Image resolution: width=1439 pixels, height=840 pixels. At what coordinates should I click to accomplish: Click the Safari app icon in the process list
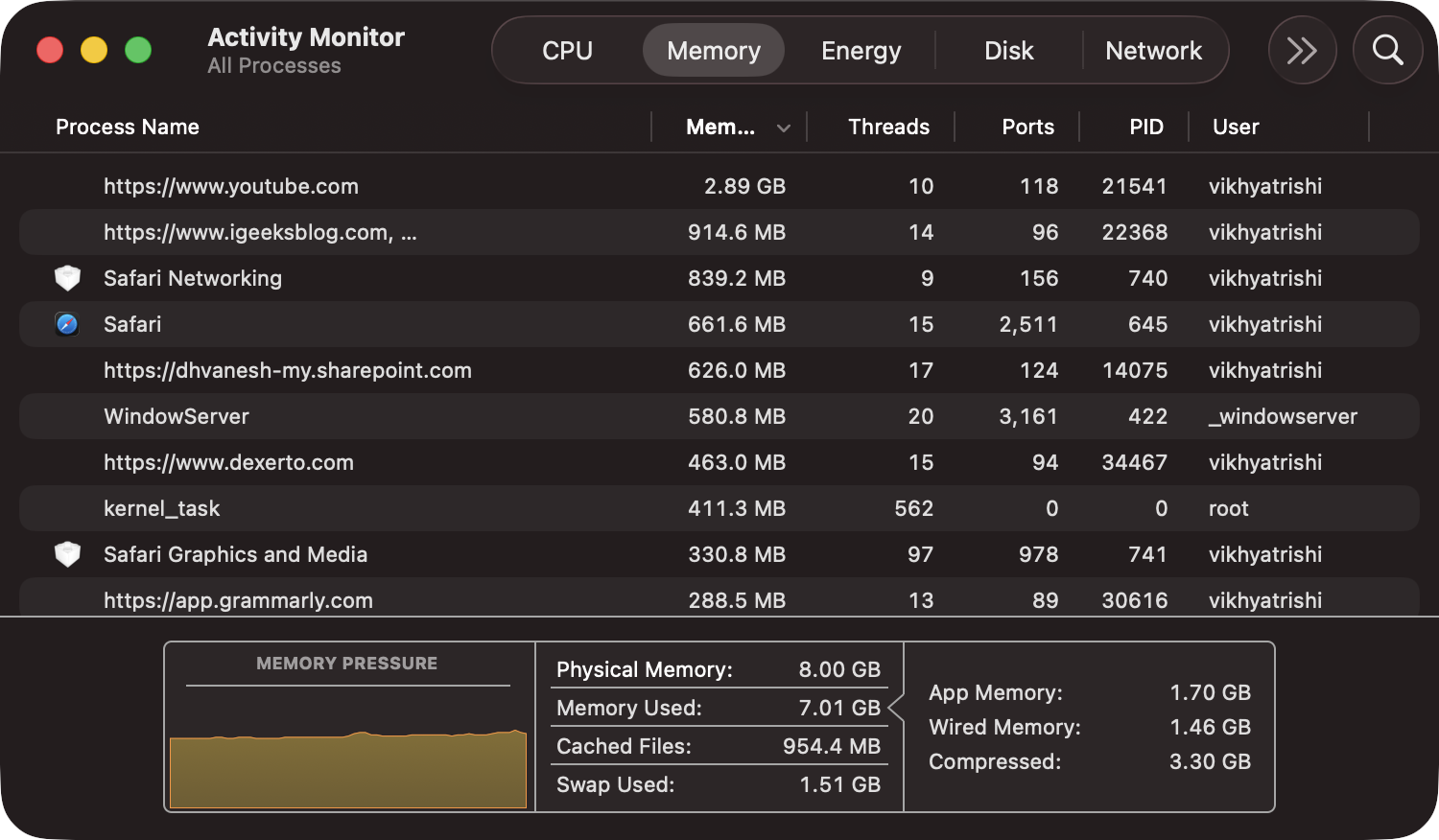pos(66,324)
